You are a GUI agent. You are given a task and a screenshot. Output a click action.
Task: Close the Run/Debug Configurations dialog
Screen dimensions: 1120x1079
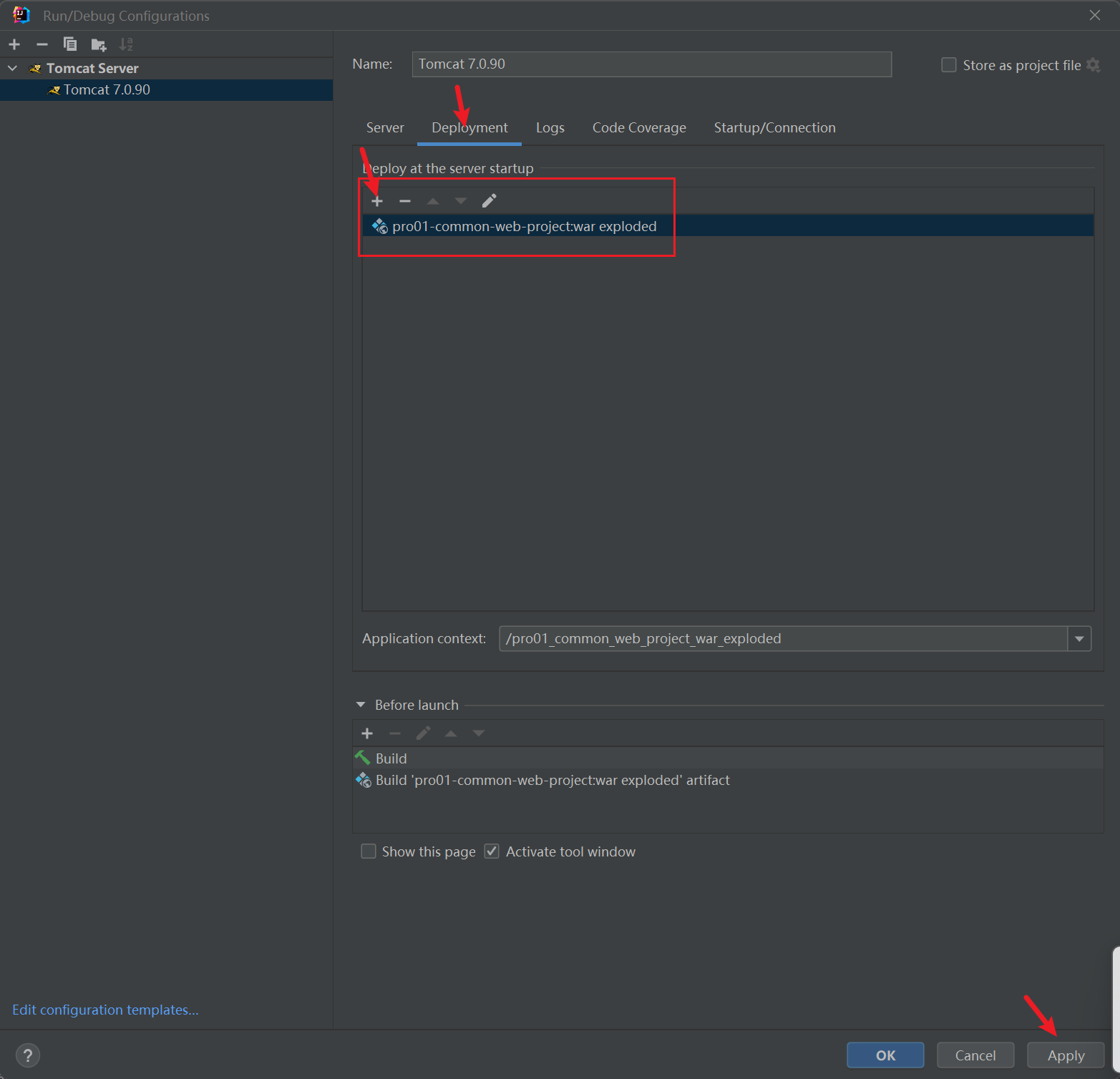pos(1095,15)
